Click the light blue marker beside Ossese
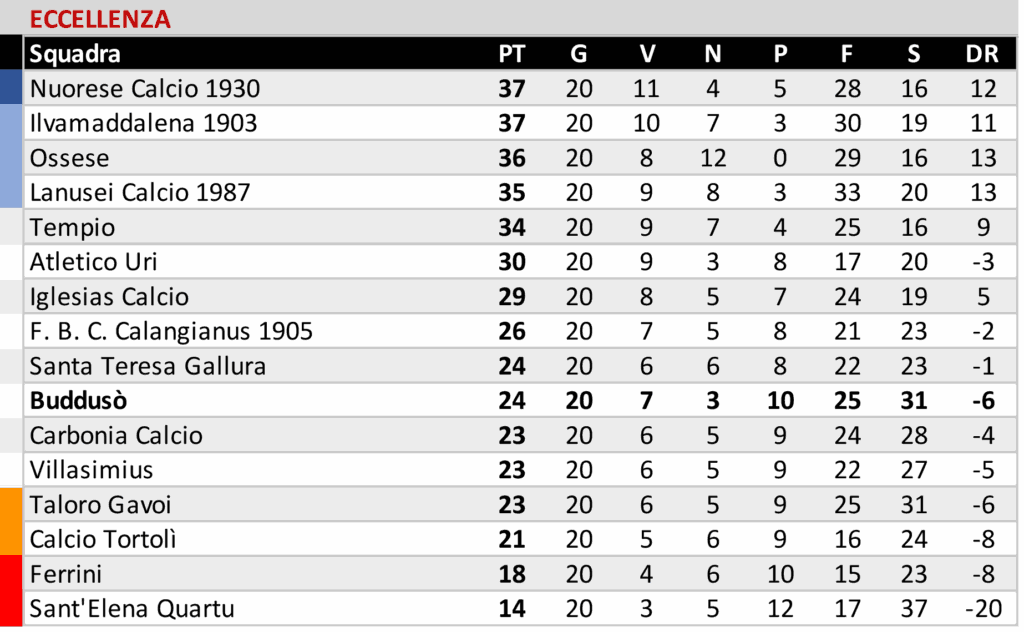The image size is (1024, 632). tap(11, 158)
